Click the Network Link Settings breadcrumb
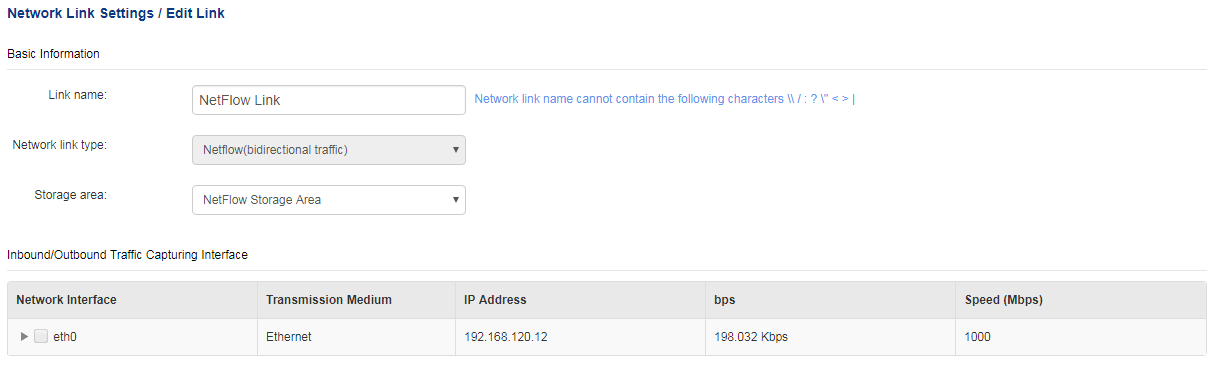Screen dimensions: 1215x366 pos(81,15)
